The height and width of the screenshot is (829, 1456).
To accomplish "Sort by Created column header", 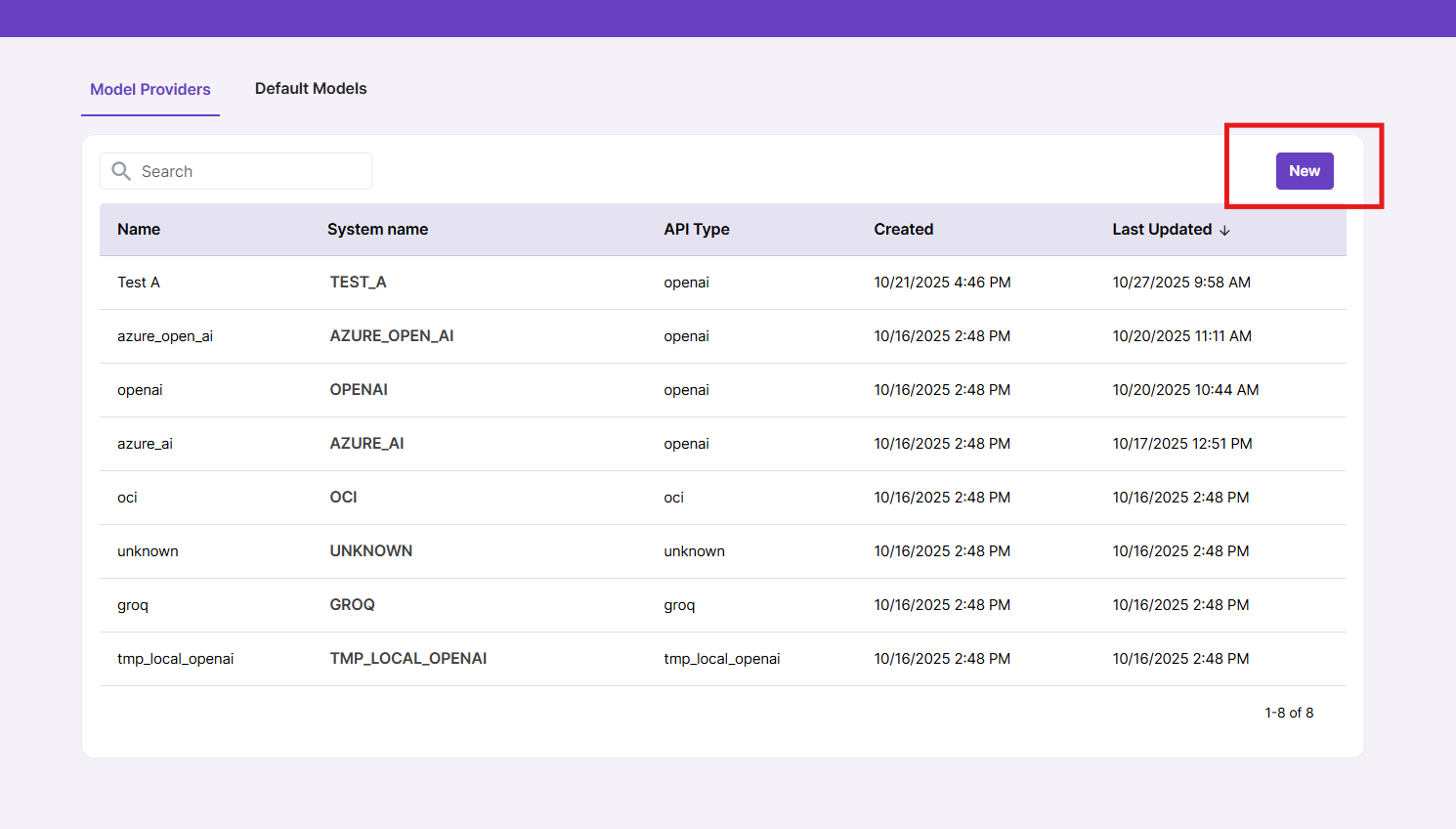I will (903, 229).
